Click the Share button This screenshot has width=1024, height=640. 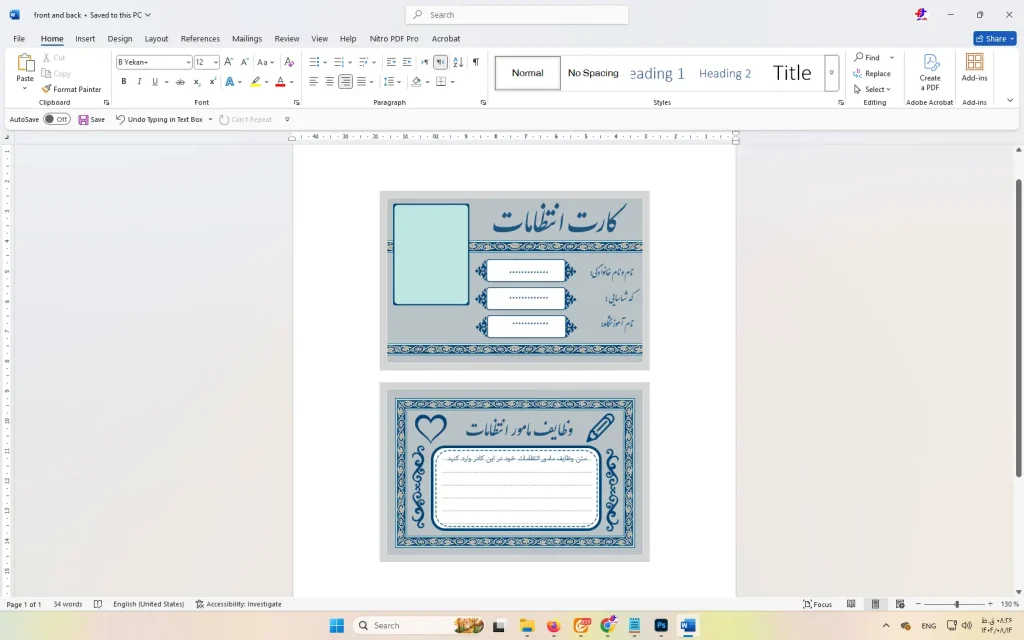pos(995,39)
